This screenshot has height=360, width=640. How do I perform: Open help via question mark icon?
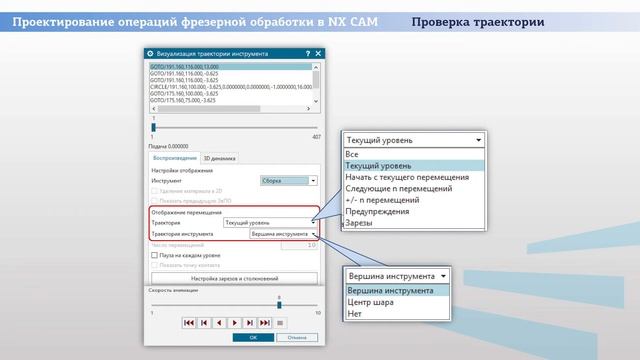click(x=308, y=53)
